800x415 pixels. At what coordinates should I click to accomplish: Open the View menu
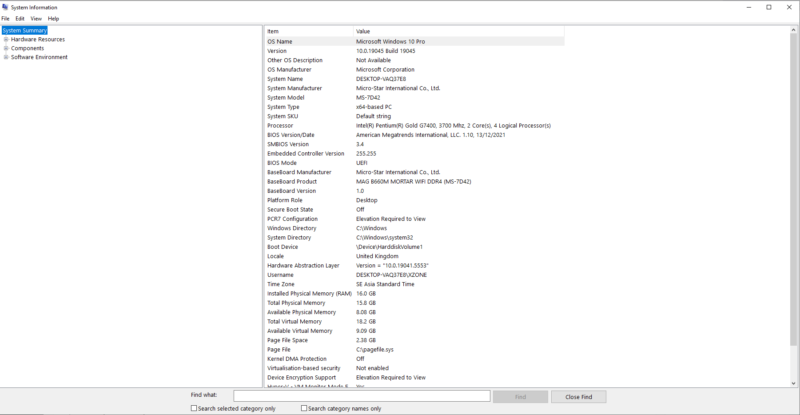[36, 18]
